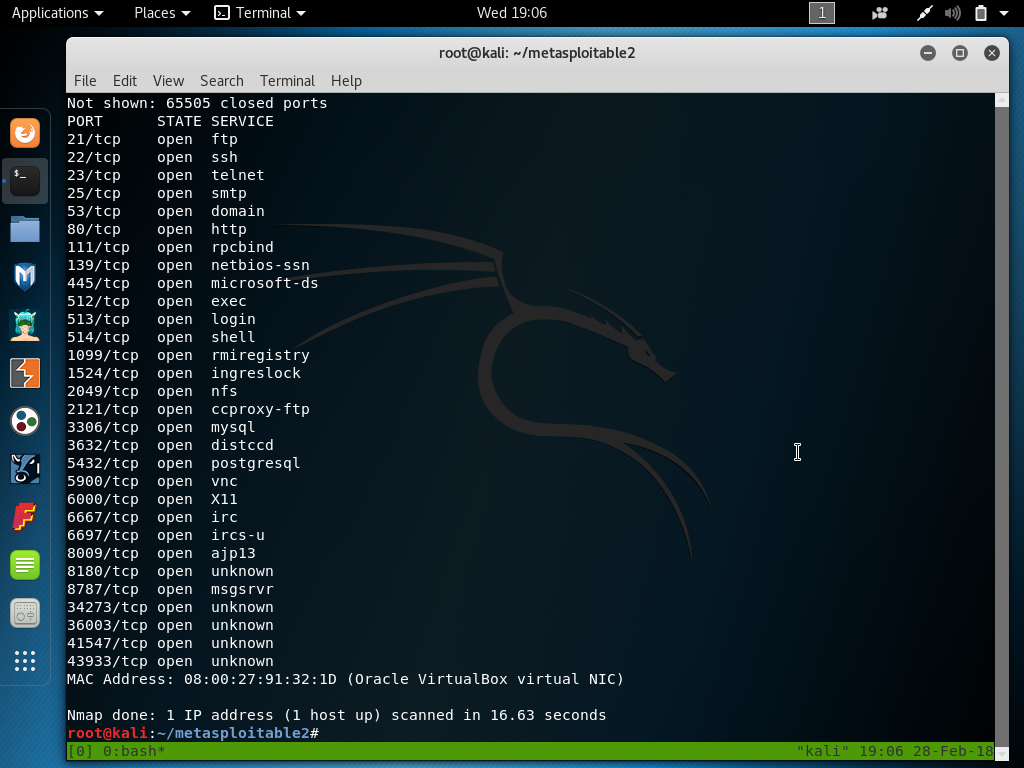1024x768 pixels.
Task: Click the volume tray icon
Action: [952, 13]
